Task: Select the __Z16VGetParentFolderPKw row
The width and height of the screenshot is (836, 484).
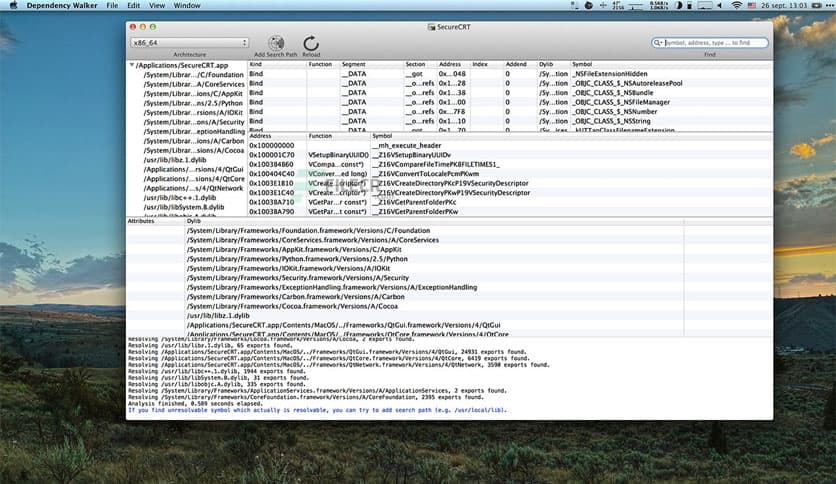Action: 510,212
